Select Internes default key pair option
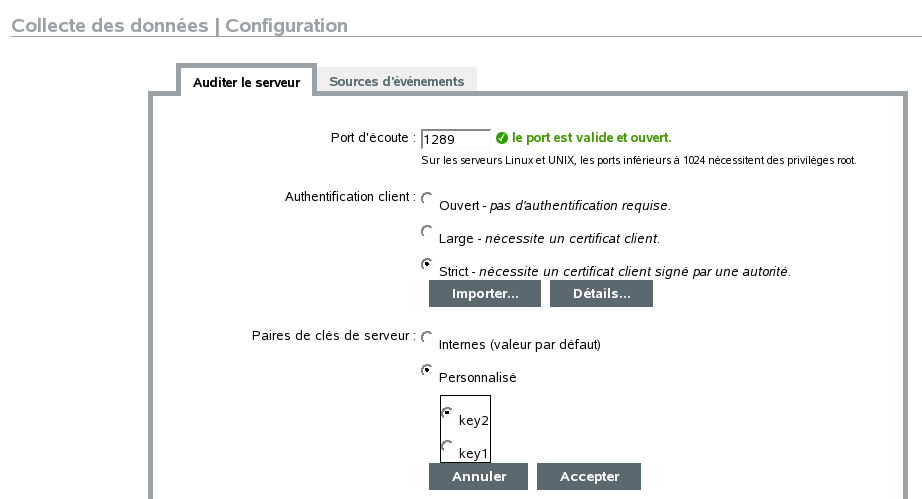The height and width of the screenshot is (499, 922). coord(427,338)
